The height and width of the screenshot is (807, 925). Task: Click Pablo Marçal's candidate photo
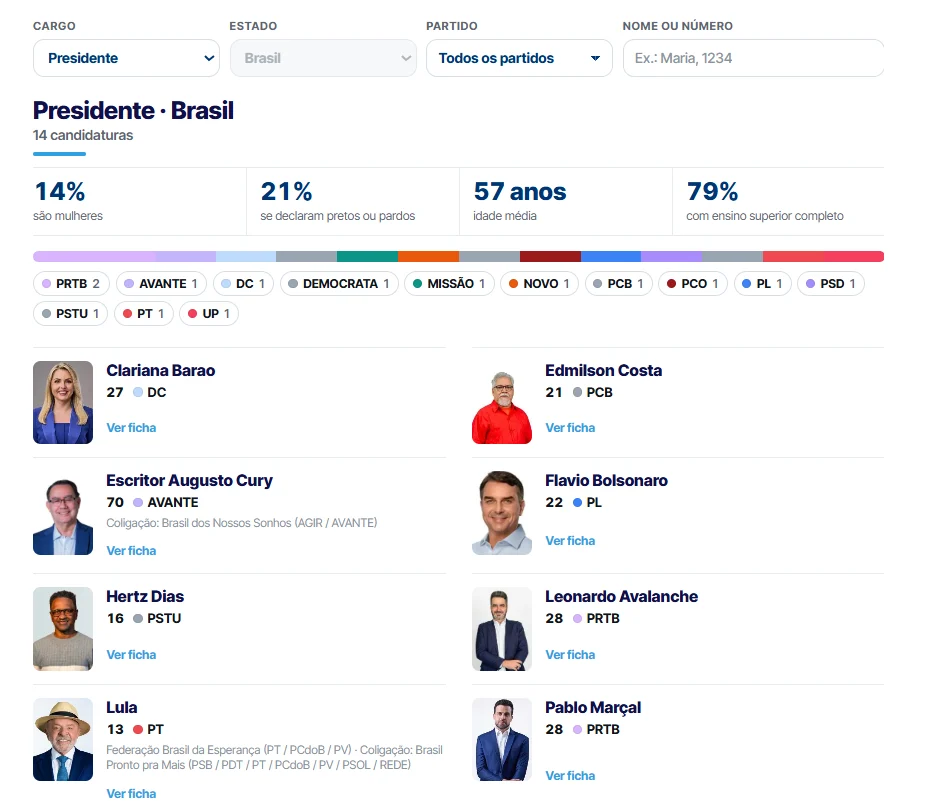click(502, 740)
